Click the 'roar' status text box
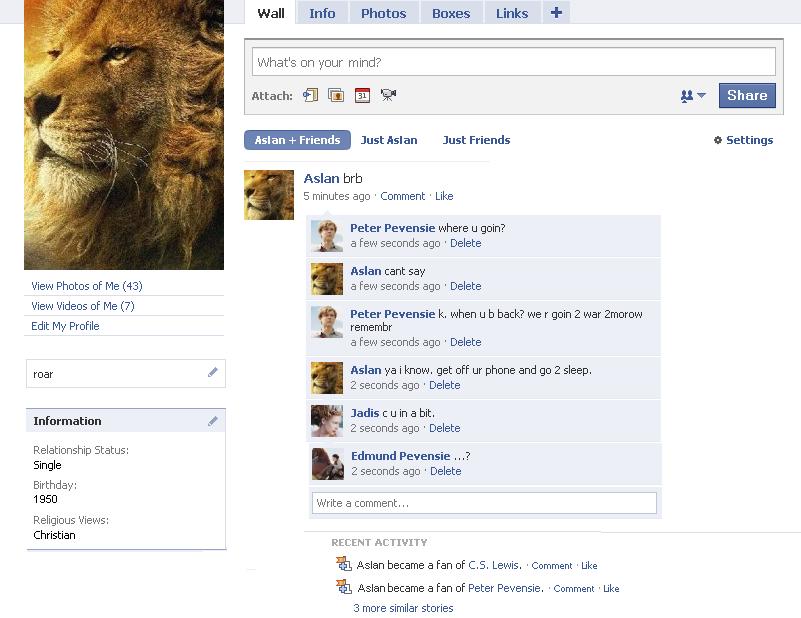Image resolution: width=801 pixels, height=618 pixels. (x=126, y=373)
